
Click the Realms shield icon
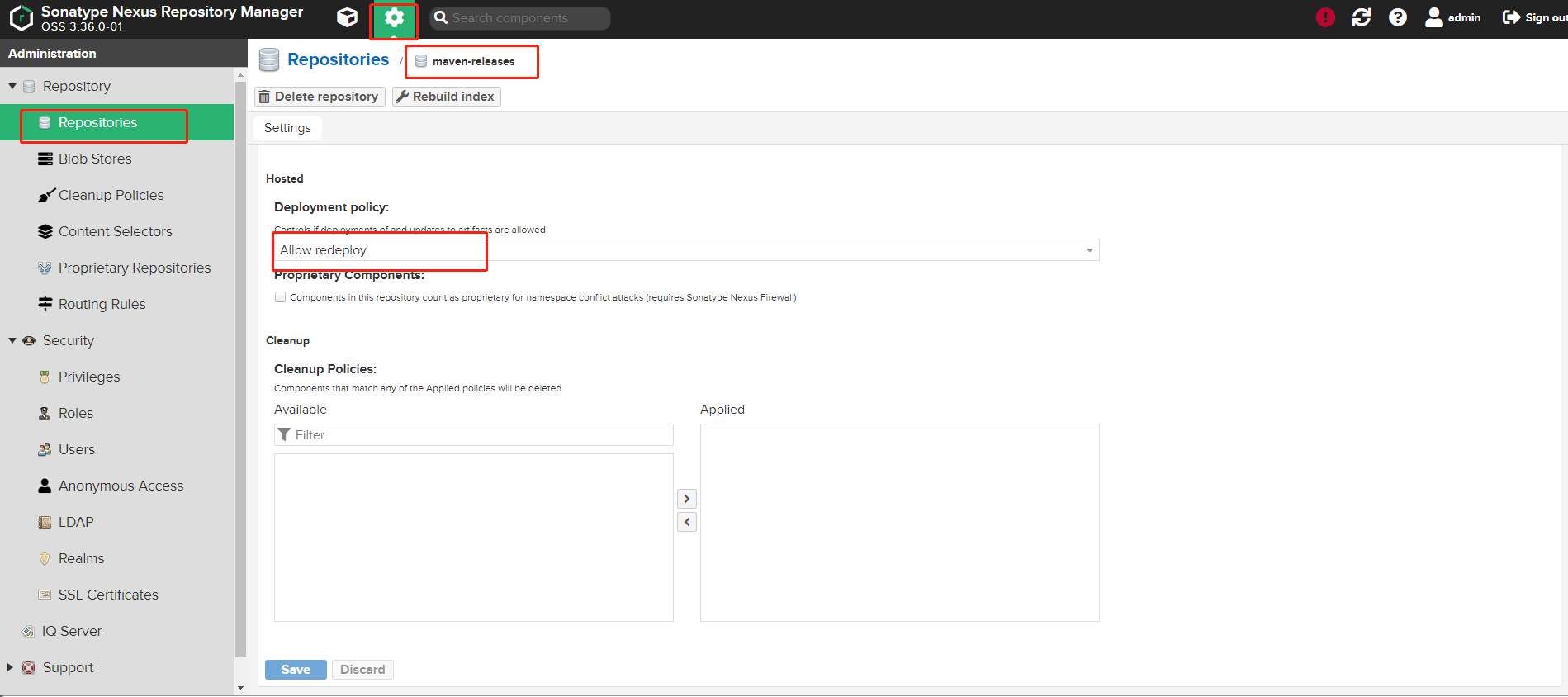pyautogui.click(x=45, y=558)
